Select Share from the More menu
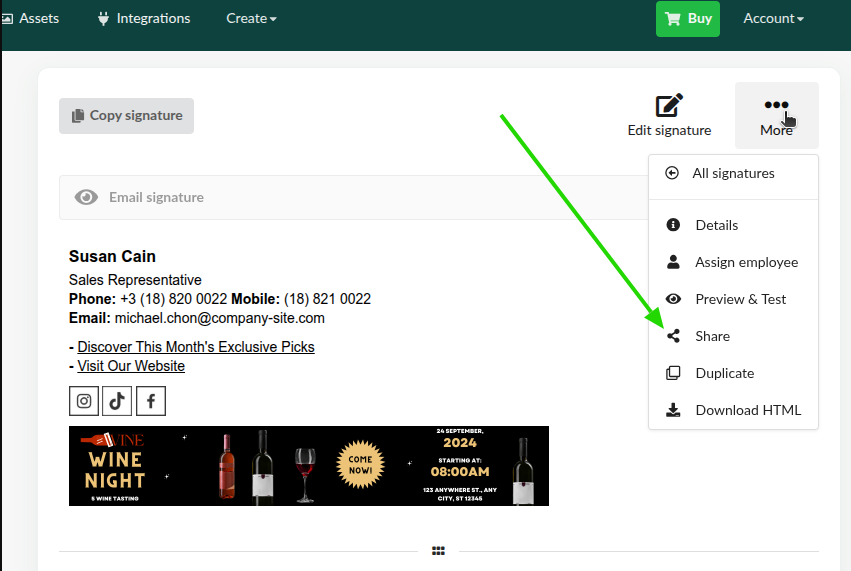This screenshot has height=571, width=851. pos(712,336)
